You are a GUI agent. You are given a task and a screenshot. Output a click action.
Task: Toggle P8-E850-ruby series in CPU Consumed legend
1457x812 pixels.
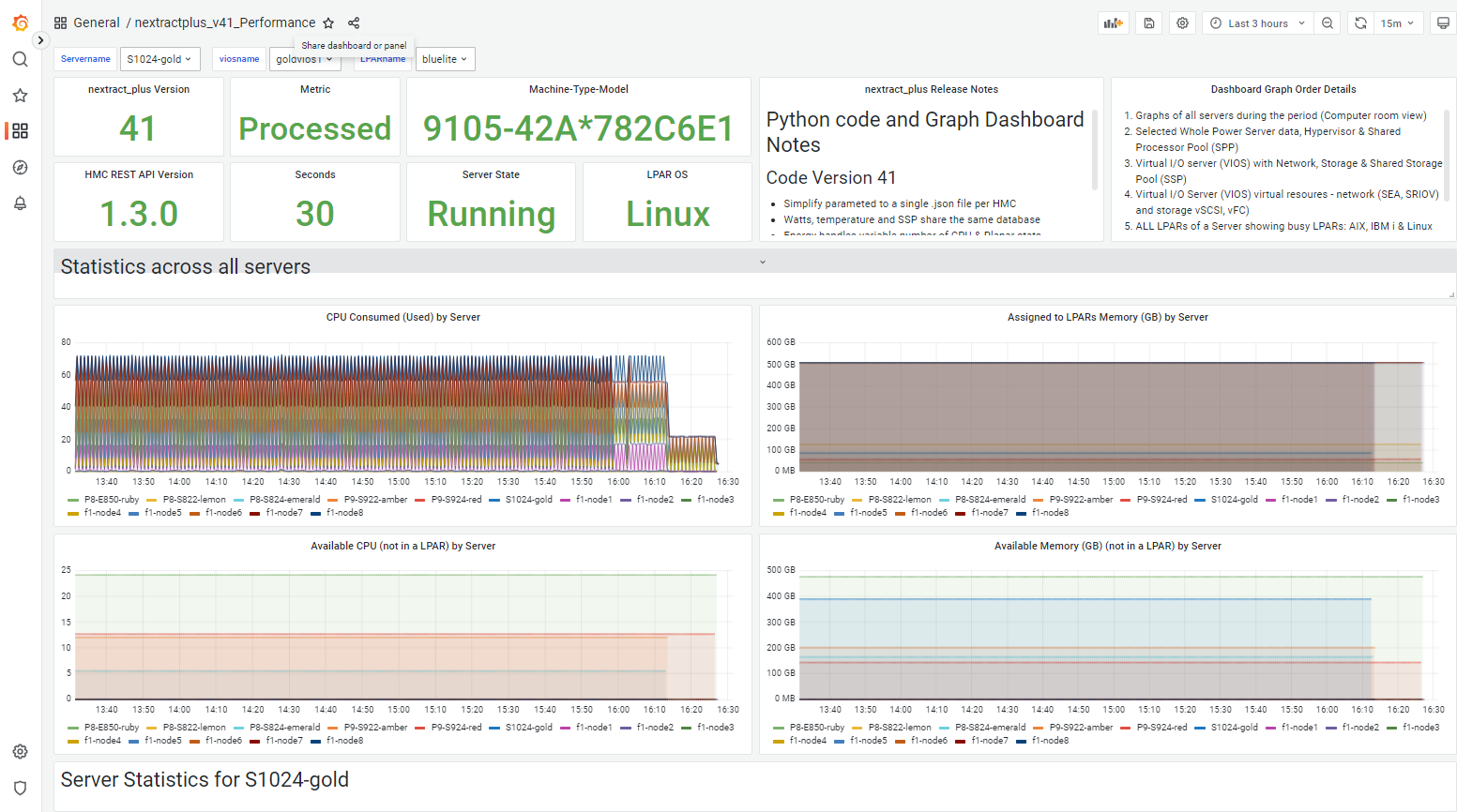[111, 500]
